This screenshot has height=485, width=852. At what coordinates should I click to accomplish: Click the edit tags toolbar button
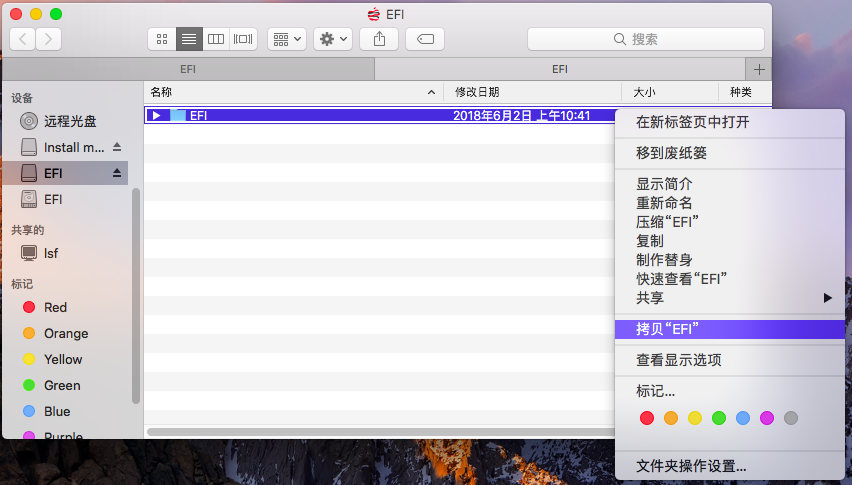[x=425, y=39]
